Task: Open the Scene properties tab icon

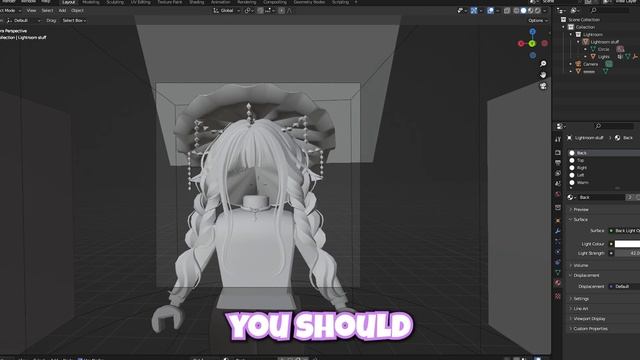Action: [x=558, y=184]
